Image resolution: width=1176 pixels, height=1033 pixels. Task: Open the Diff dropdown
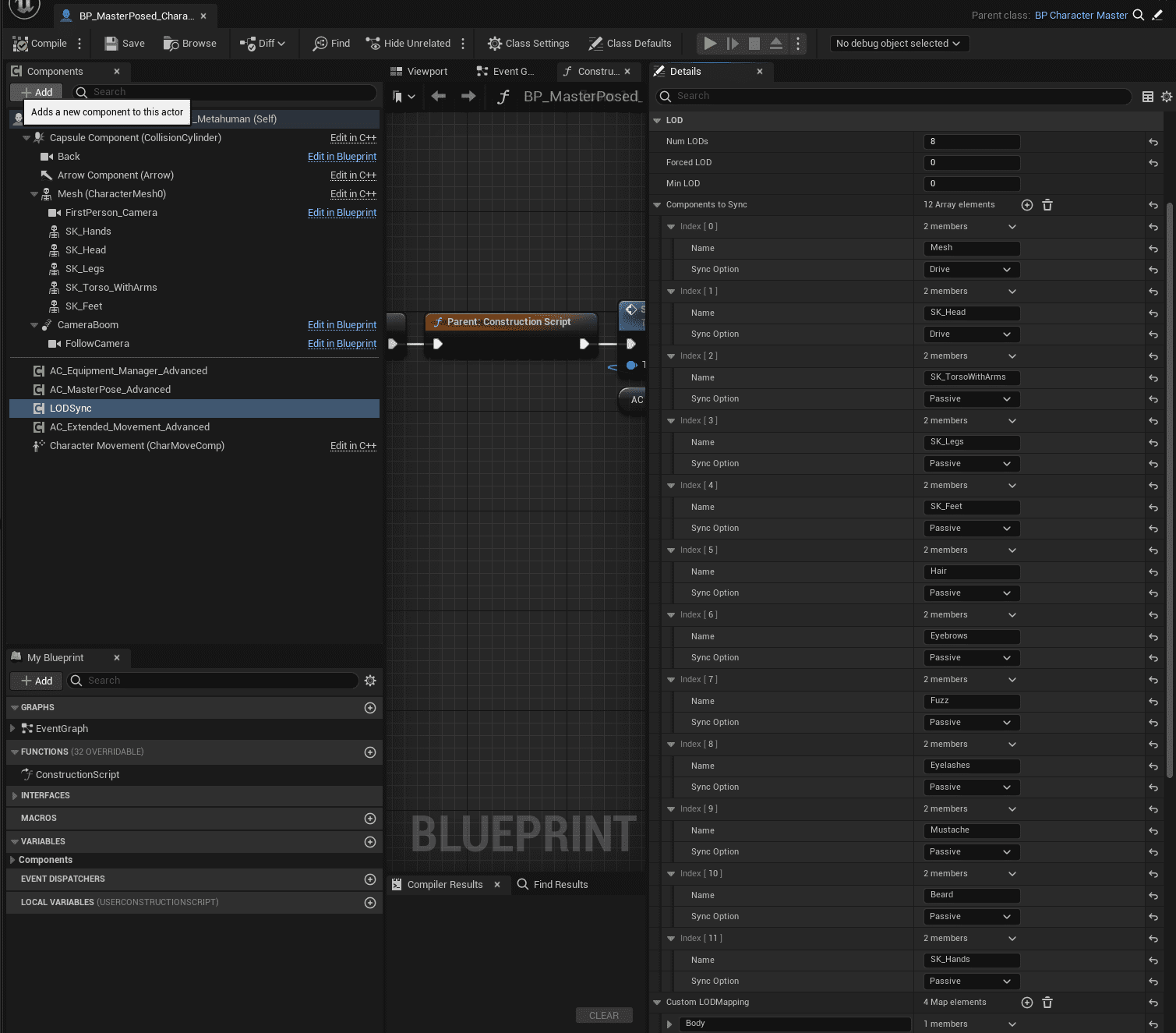[263, 44]
